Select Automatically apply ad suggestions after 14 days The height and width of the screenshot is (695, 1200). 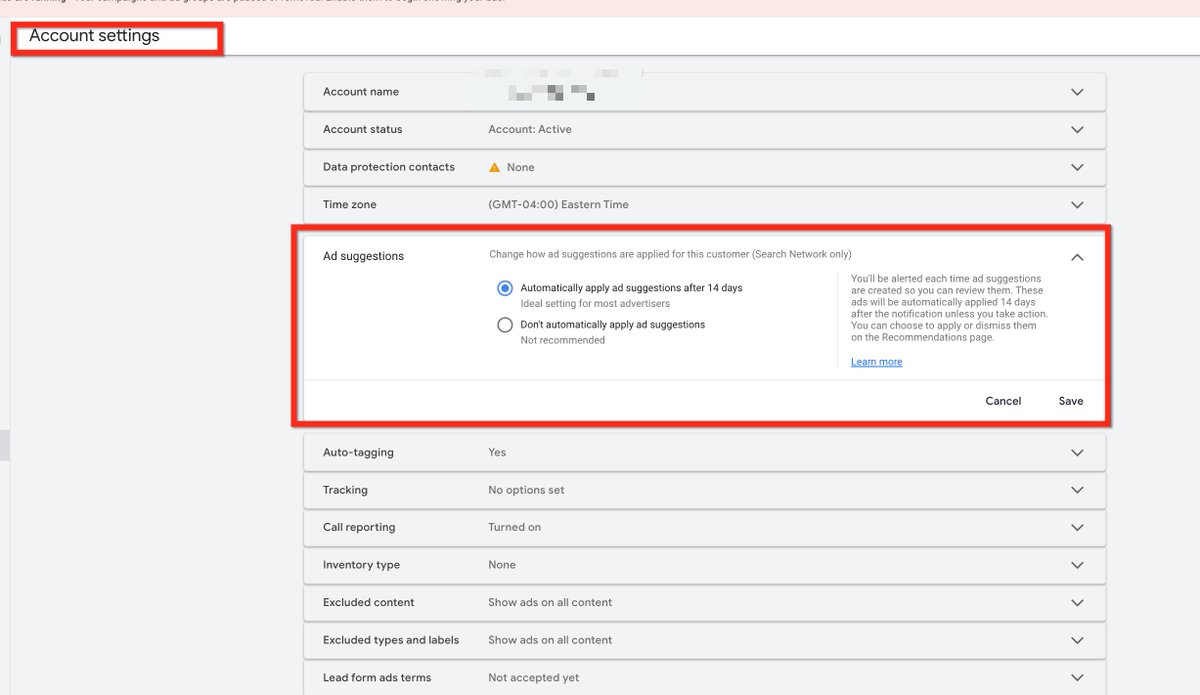pos(505,288)
